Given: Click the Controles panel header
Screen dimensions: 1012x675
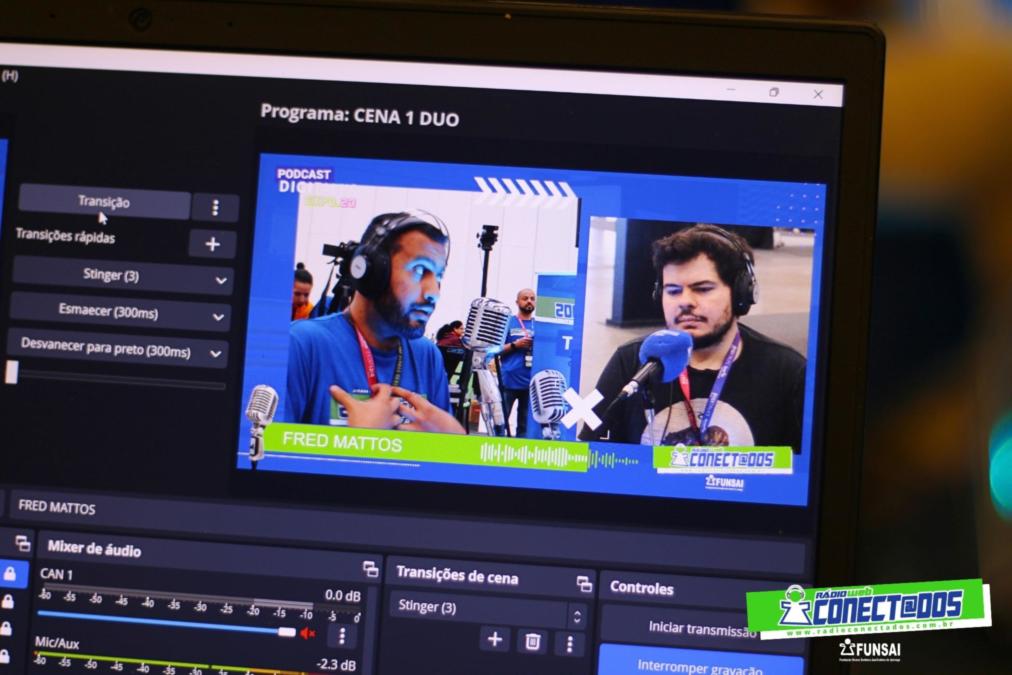Looking at the screenshot, I should [642, 588].
